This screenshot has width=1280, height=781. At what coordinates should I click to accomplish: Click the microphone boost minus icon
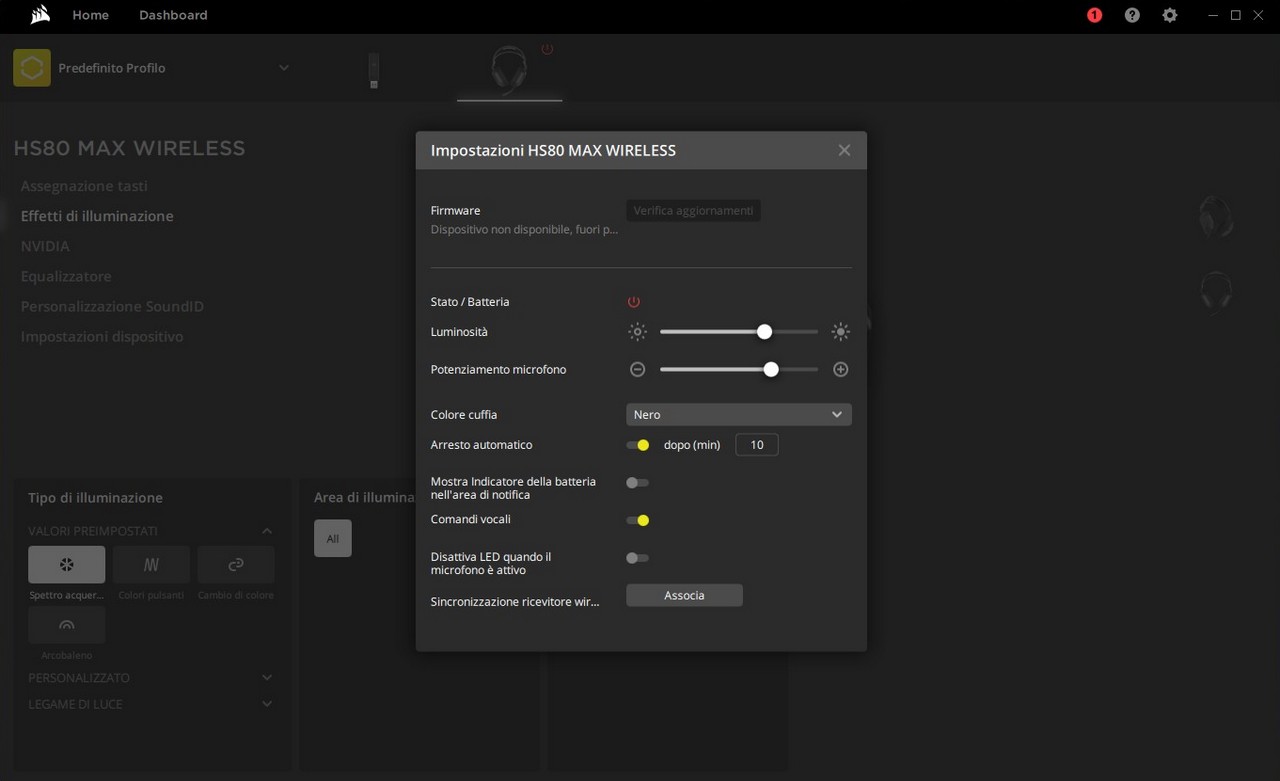(x=637, y=369)
